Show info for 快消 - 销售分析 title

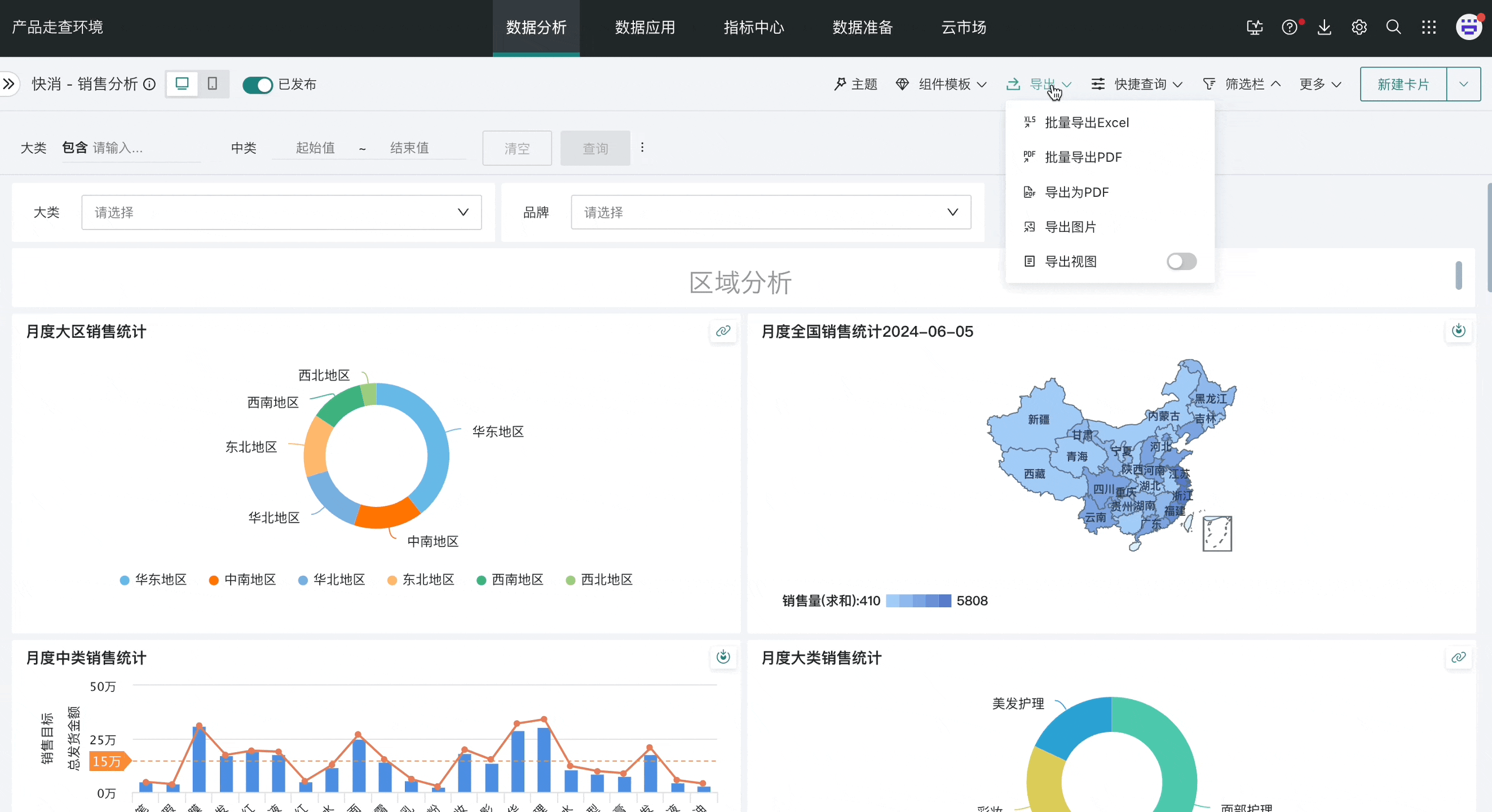tap(149, 85)
